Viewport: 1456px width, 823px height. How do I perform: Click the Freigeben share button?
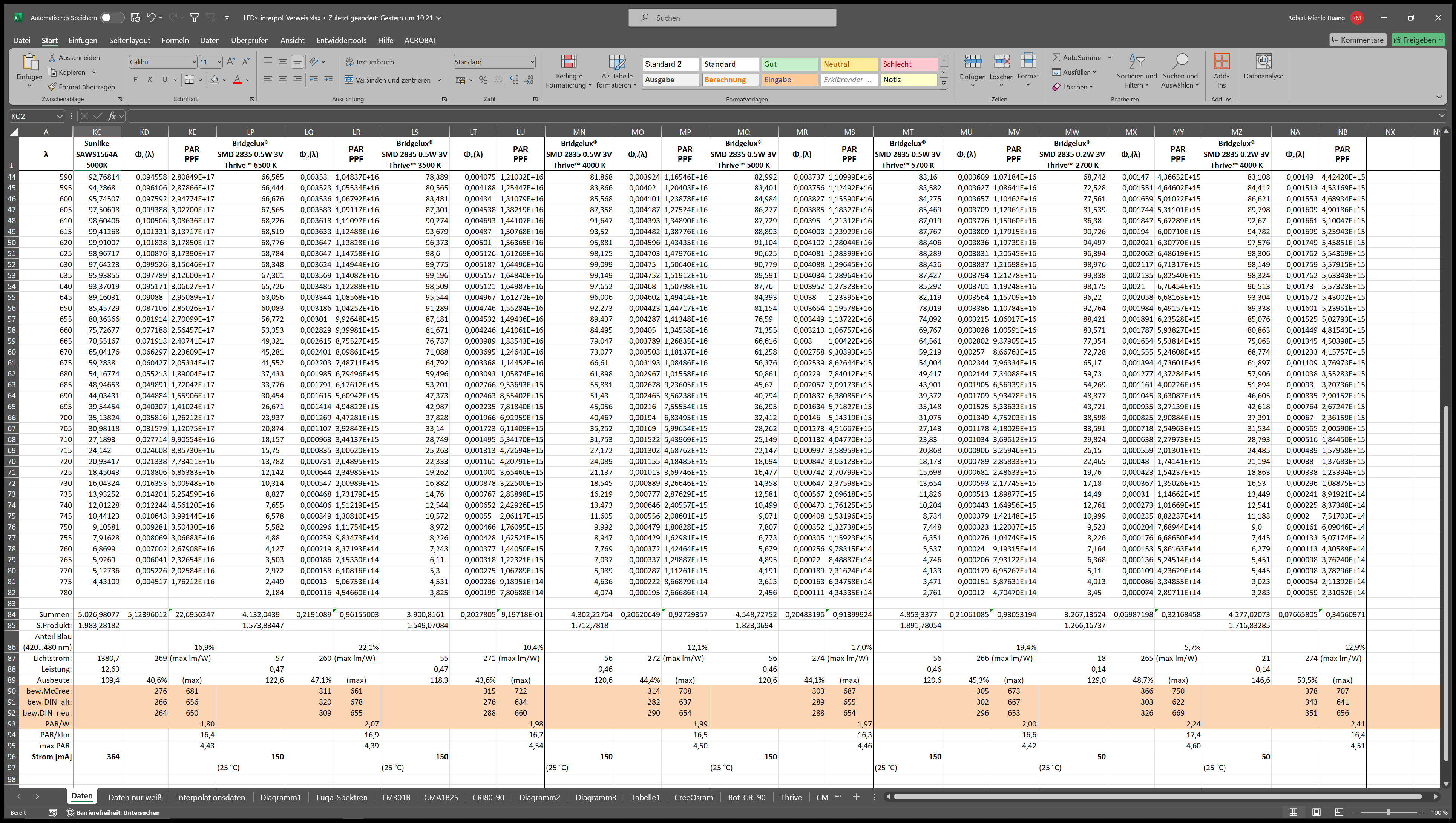(x=1418, y=40)
